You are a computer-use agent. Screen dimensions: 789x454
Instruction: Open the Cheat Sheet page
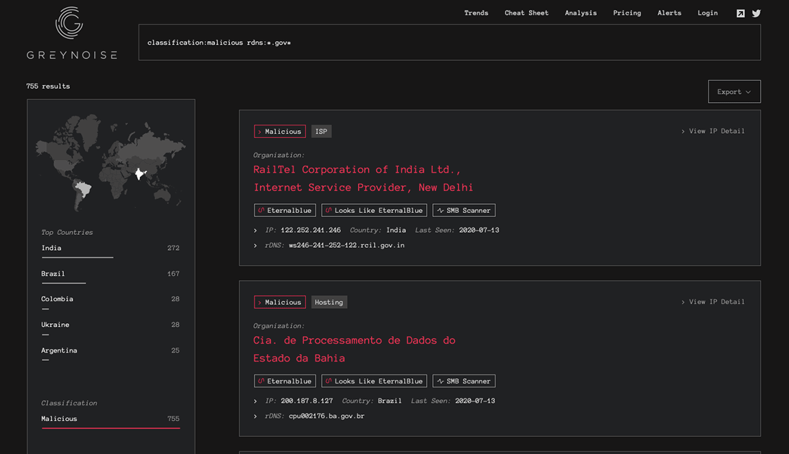pos(526,13)
